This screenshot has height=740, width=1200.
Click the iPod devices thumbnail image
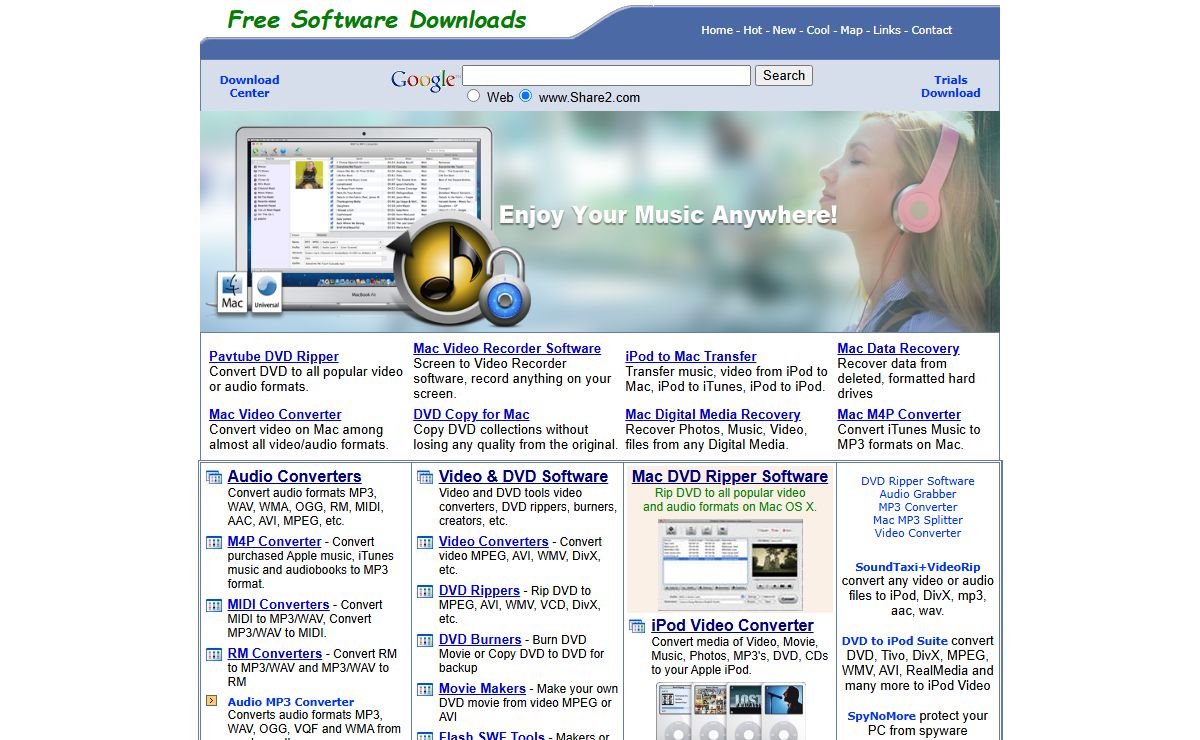click(730, 711)
